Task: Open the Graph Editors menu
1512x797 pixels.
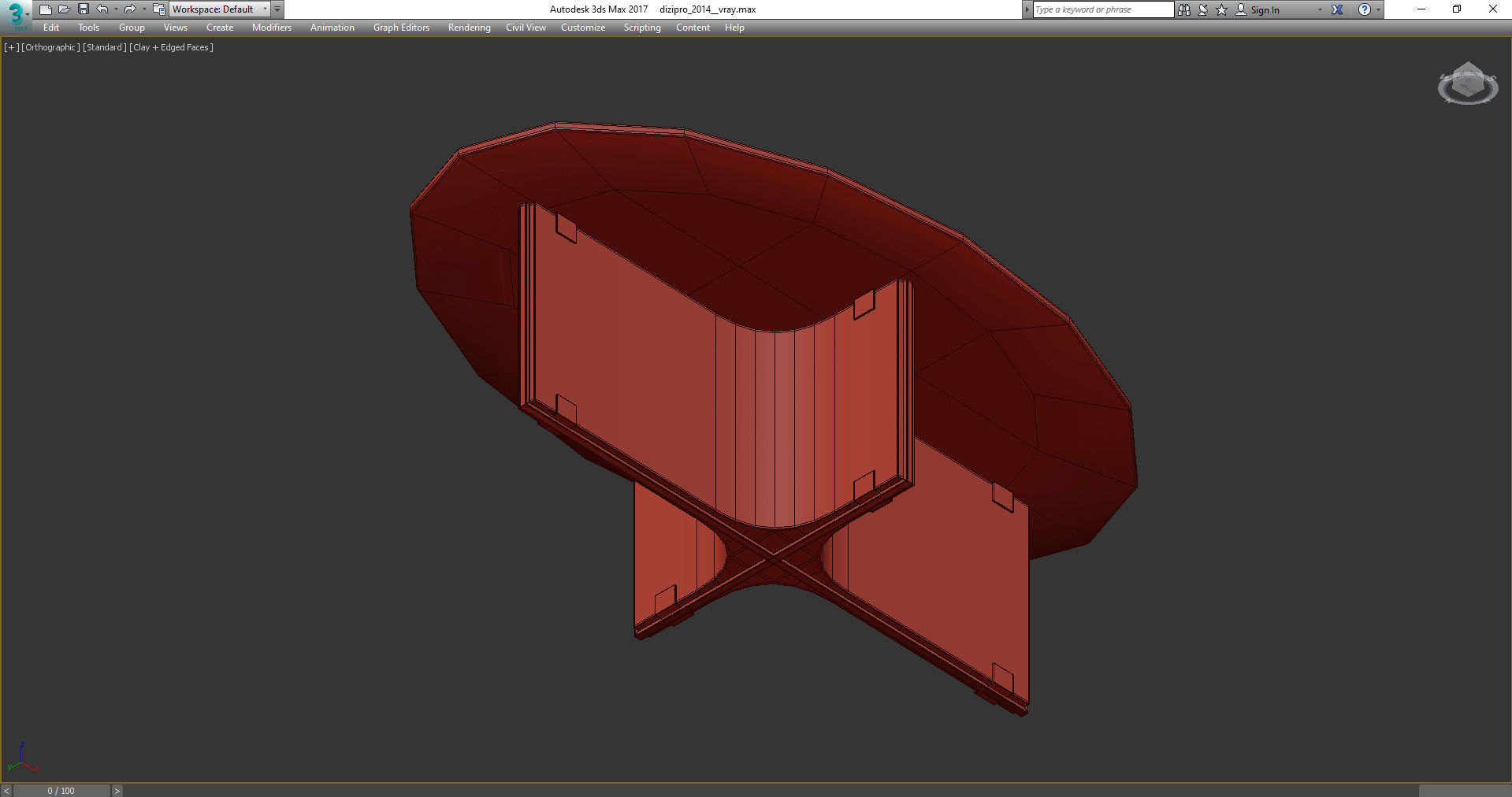Action: point(401,28)
